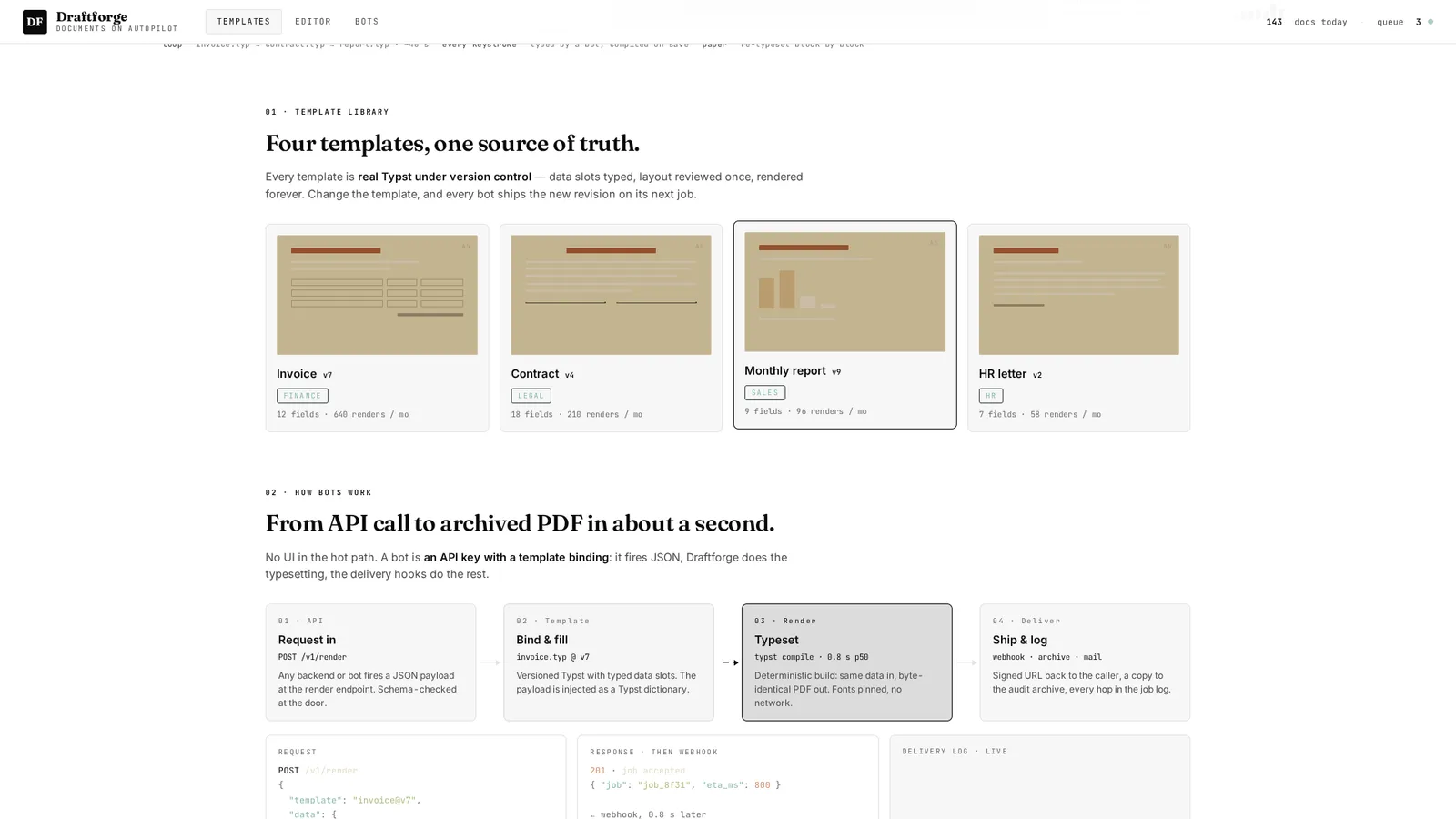
Task: Open the HR letter template thumbnail
Action: click(1078, 295)
